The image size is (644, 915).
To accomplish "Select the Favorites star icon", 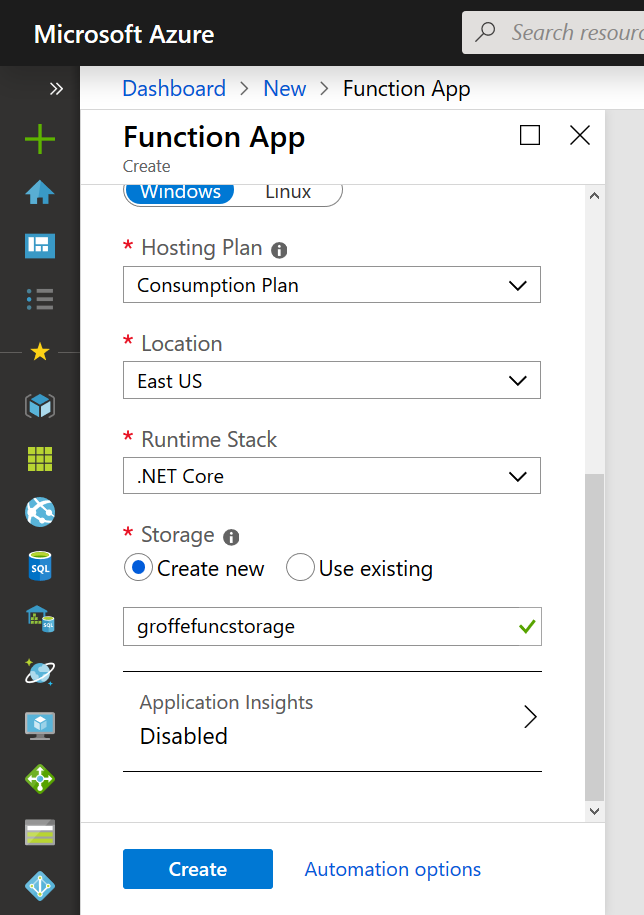I will pyautogui.click(x=40, y=352).
